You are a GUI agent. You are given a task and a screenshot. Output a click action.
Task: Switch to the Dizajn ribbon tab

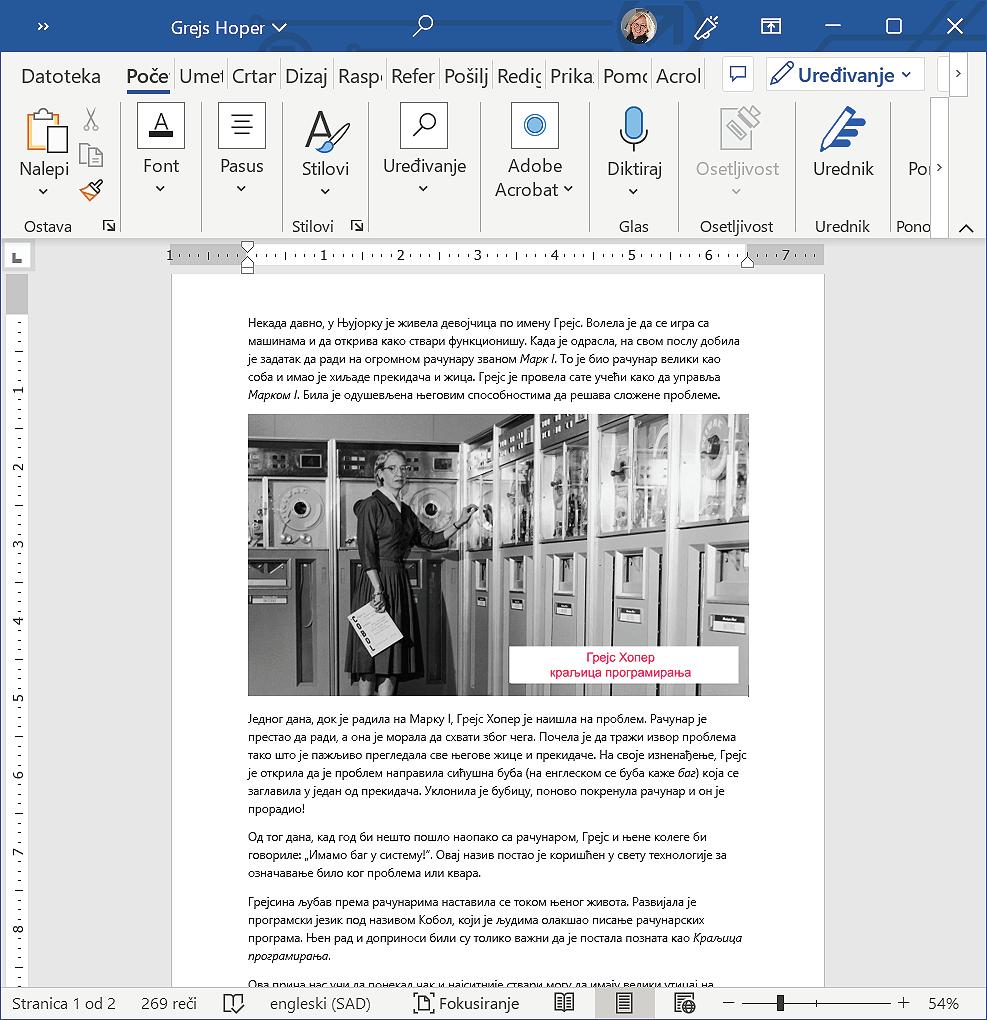(306, 76)
